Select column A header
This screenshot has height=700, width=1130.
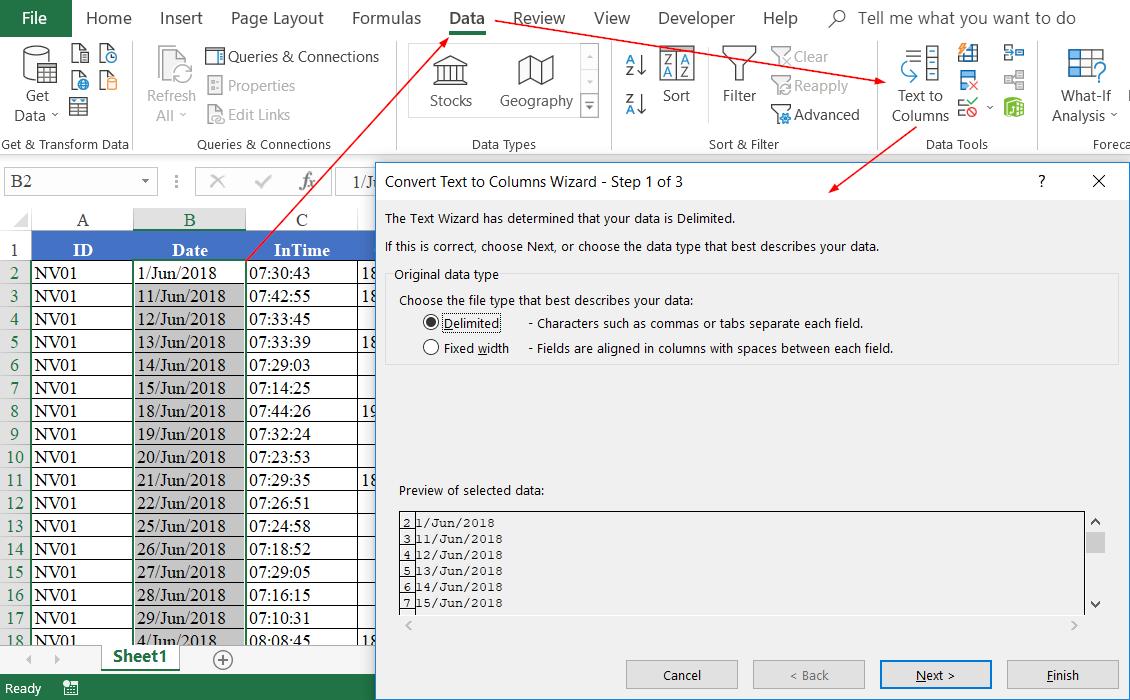(x=82, y=220)
